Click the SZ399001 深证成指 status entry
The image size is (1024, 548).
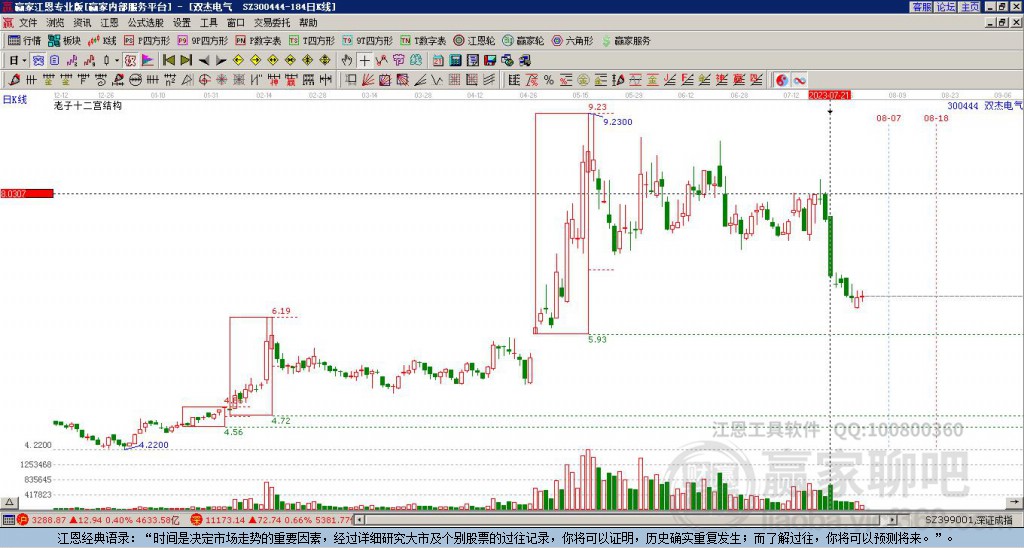pyautogui.click(x=968, y=520)
